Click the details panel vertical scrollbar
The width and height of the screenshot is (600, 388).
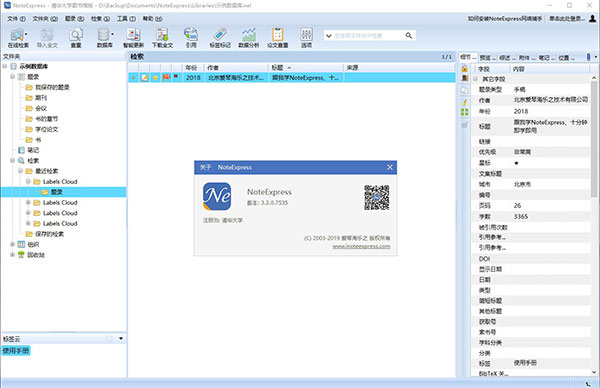point(594,226)
